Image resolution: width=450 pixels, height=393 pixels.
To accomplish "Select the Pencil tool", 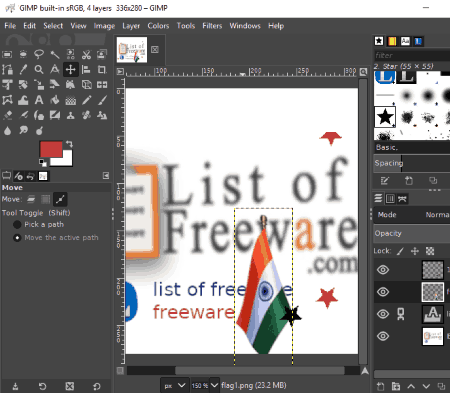I will coord(86,100).
